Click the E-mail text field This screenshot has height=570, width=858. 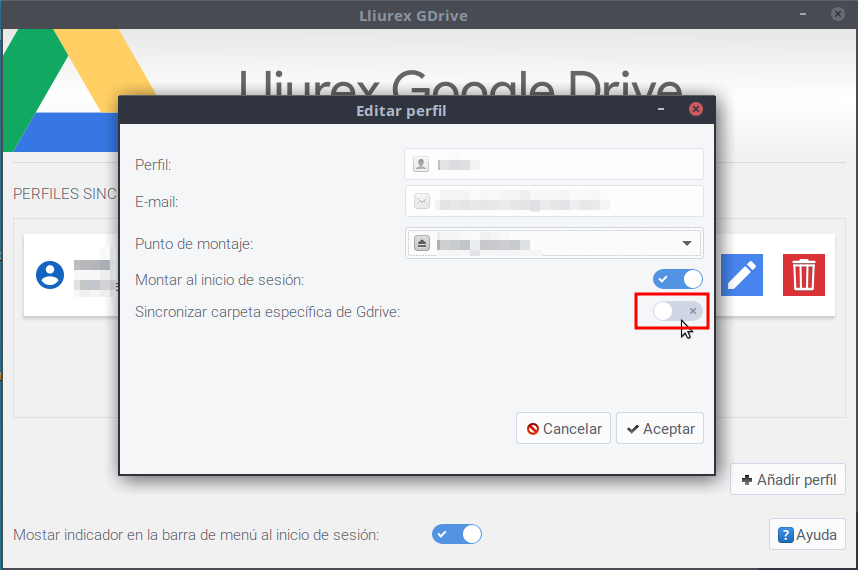point(554,201)
